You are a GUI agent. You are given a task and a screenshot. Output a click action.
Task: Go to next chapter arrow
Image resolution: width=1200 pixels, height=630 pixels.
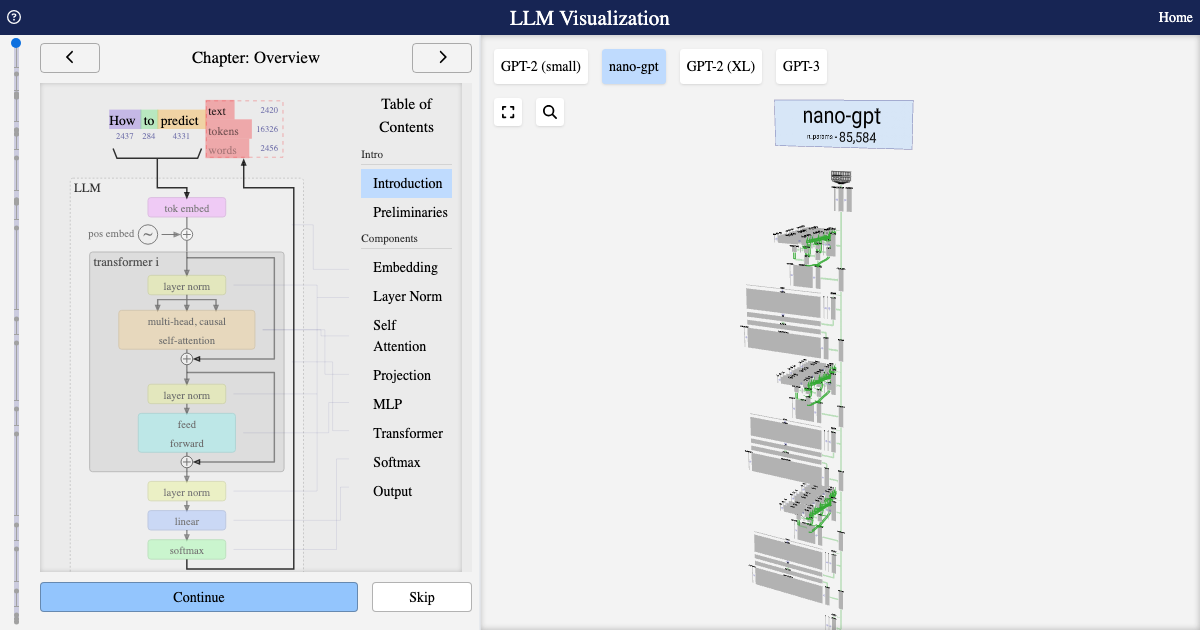[442, 58]
